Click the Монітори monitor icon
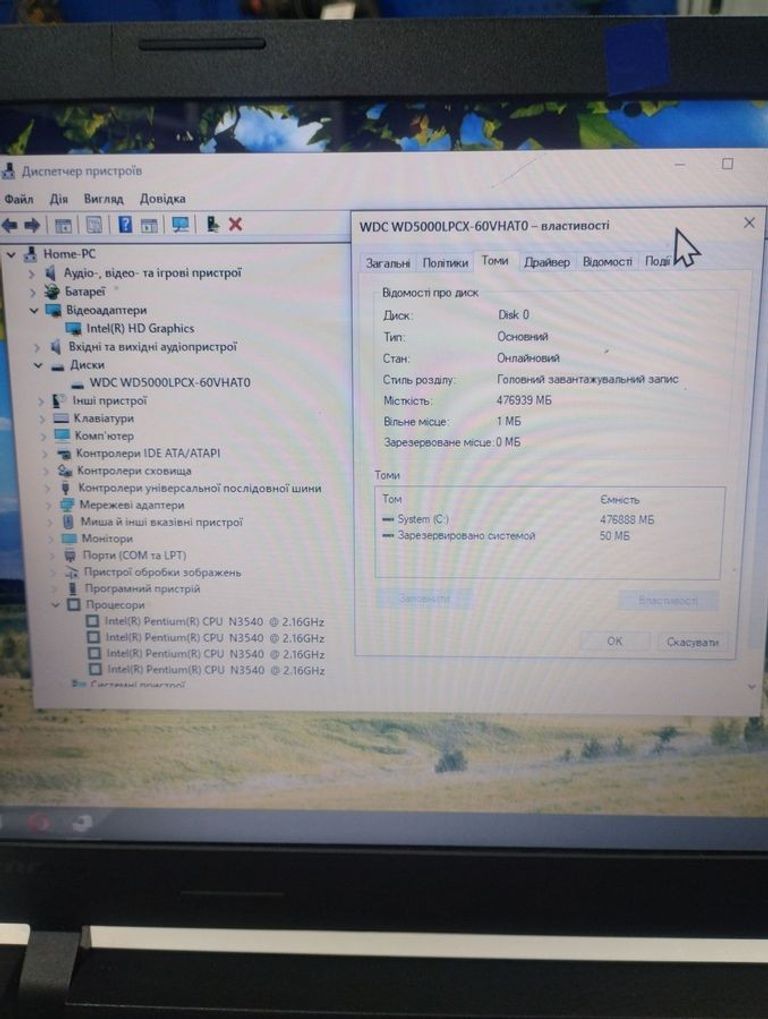The width and height of the screenshot is (768, 1019). [69, 539]
